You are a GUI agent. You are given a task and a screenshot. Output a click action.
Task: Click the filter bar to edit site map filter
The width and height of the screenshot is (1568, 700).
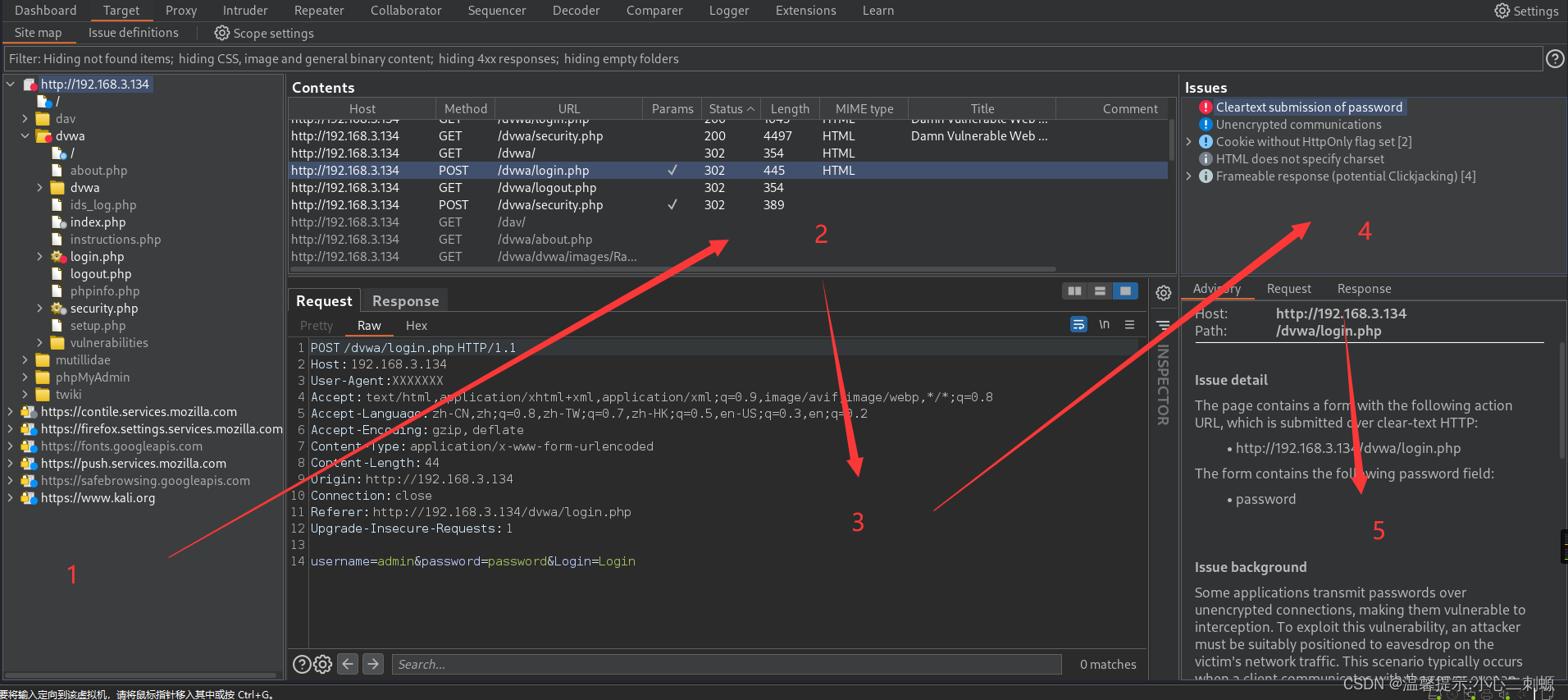[773, 59]
